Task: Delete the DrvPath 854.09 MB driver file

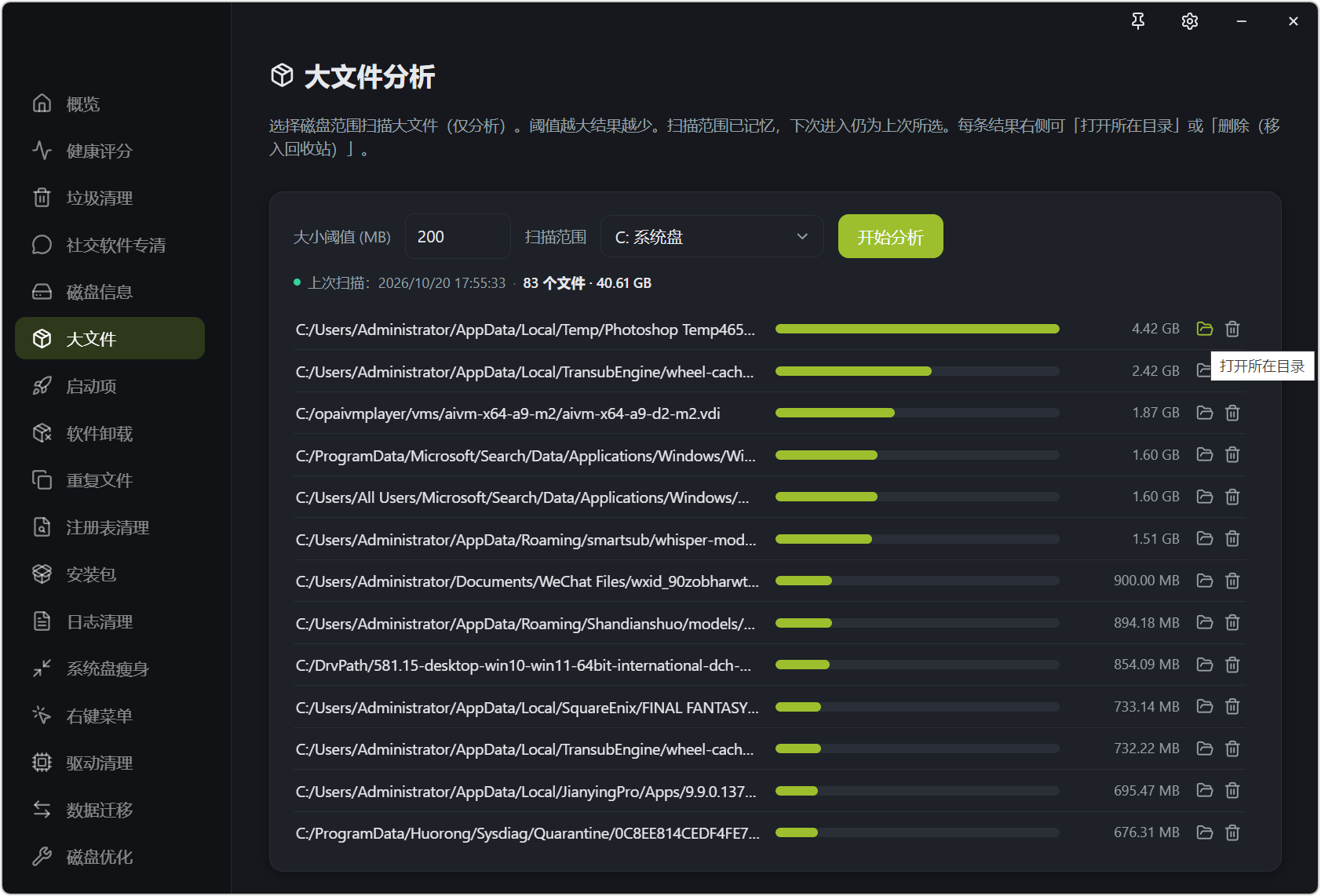Action: pos(1232,665)
